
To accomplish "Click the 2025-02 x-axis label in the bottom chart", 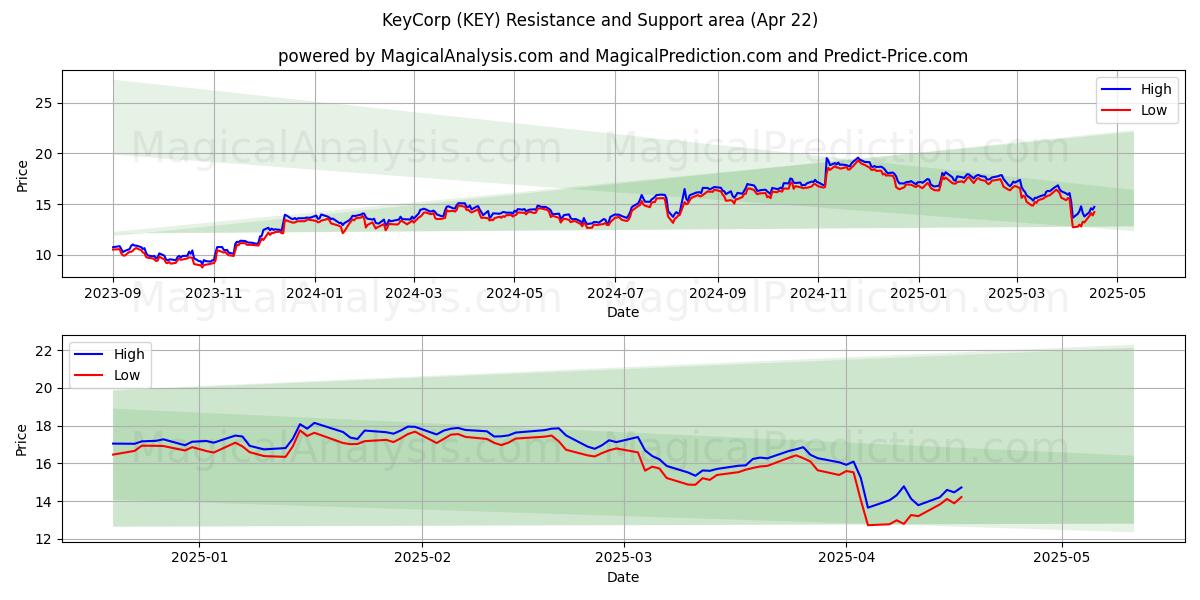I will pyautogui.click(x=422, y=558).
